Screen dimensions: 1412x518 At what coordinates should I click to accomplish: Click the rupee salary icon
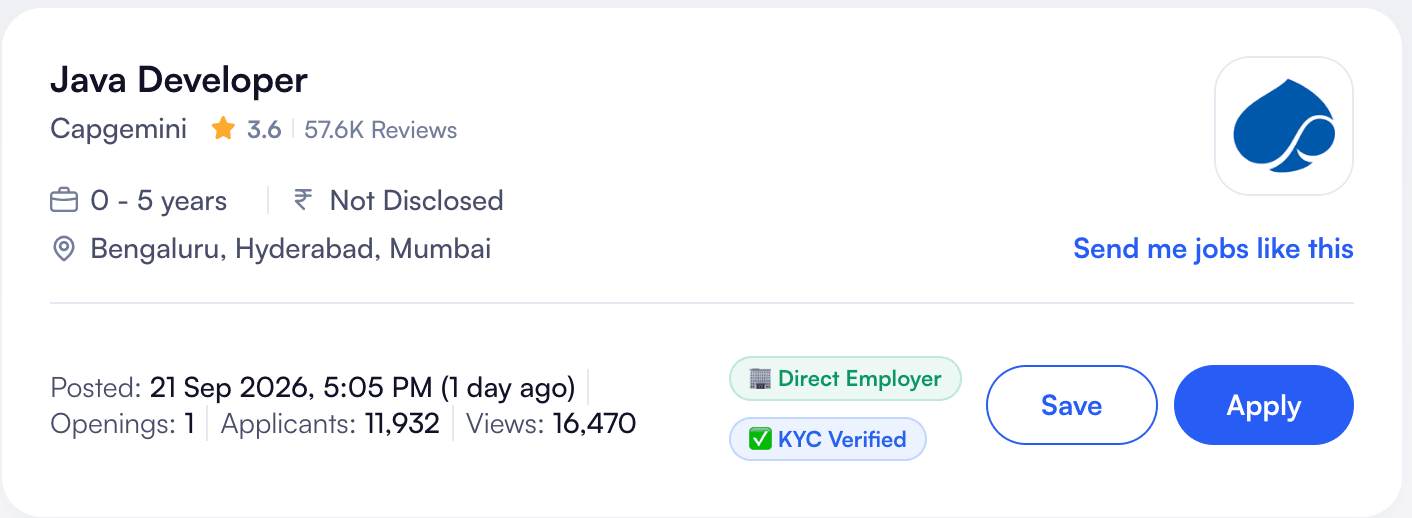pyautogui.click(x=302, y=200)
